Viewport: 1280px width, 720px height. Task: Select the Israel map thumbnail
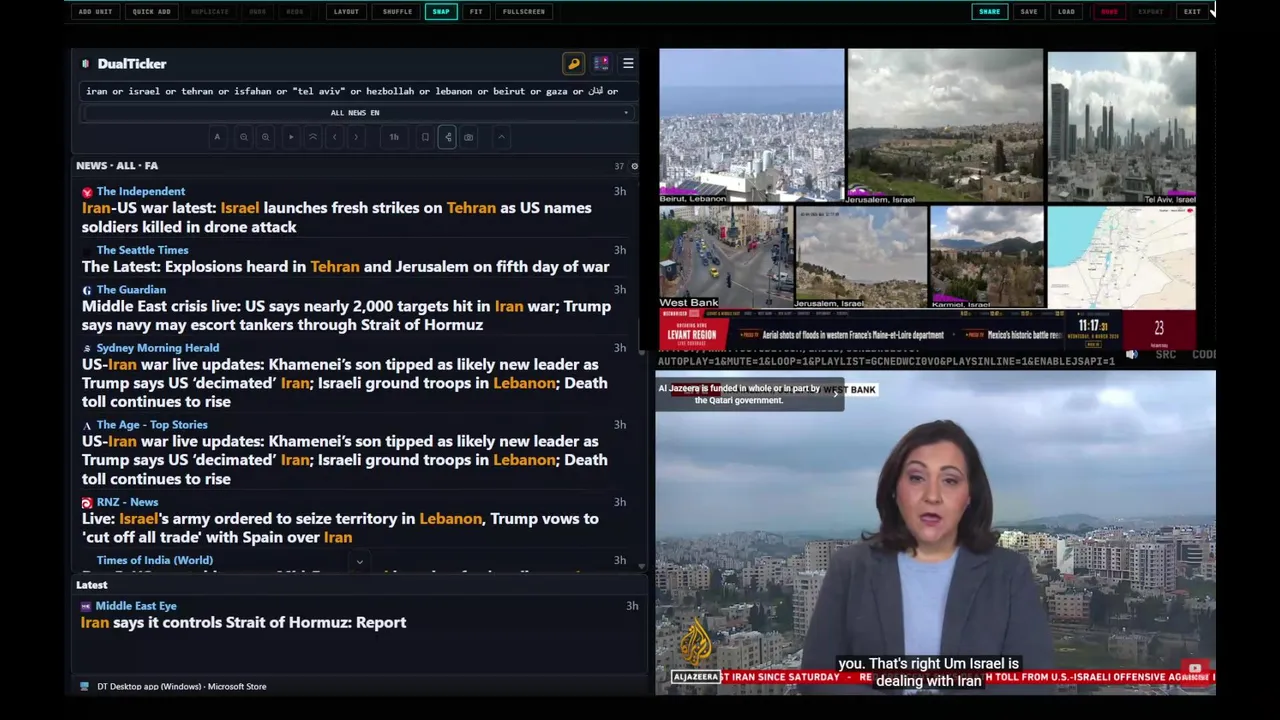[1122, 258]
